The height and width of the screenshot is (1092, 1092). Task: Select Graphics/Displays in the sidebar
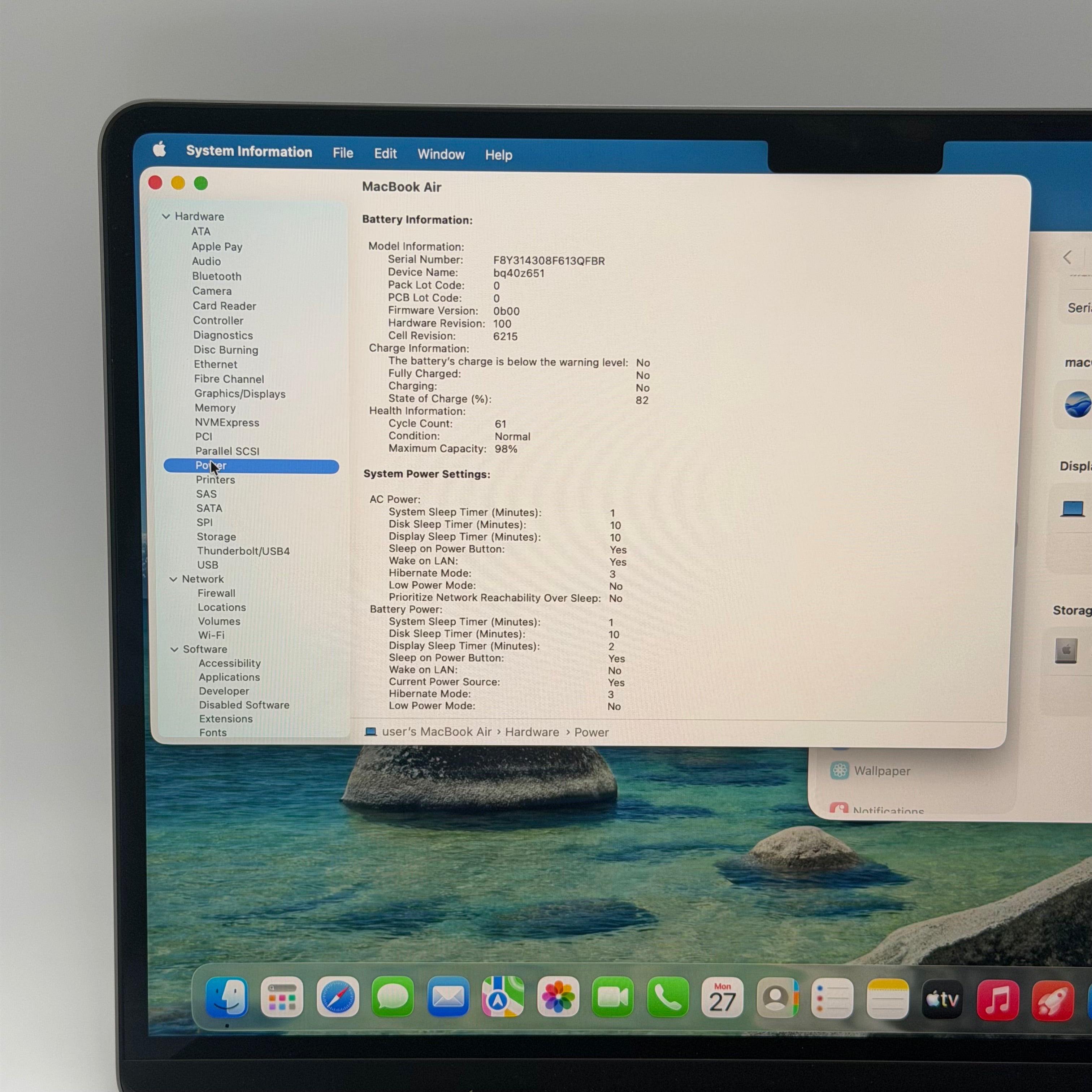(240, 394)
